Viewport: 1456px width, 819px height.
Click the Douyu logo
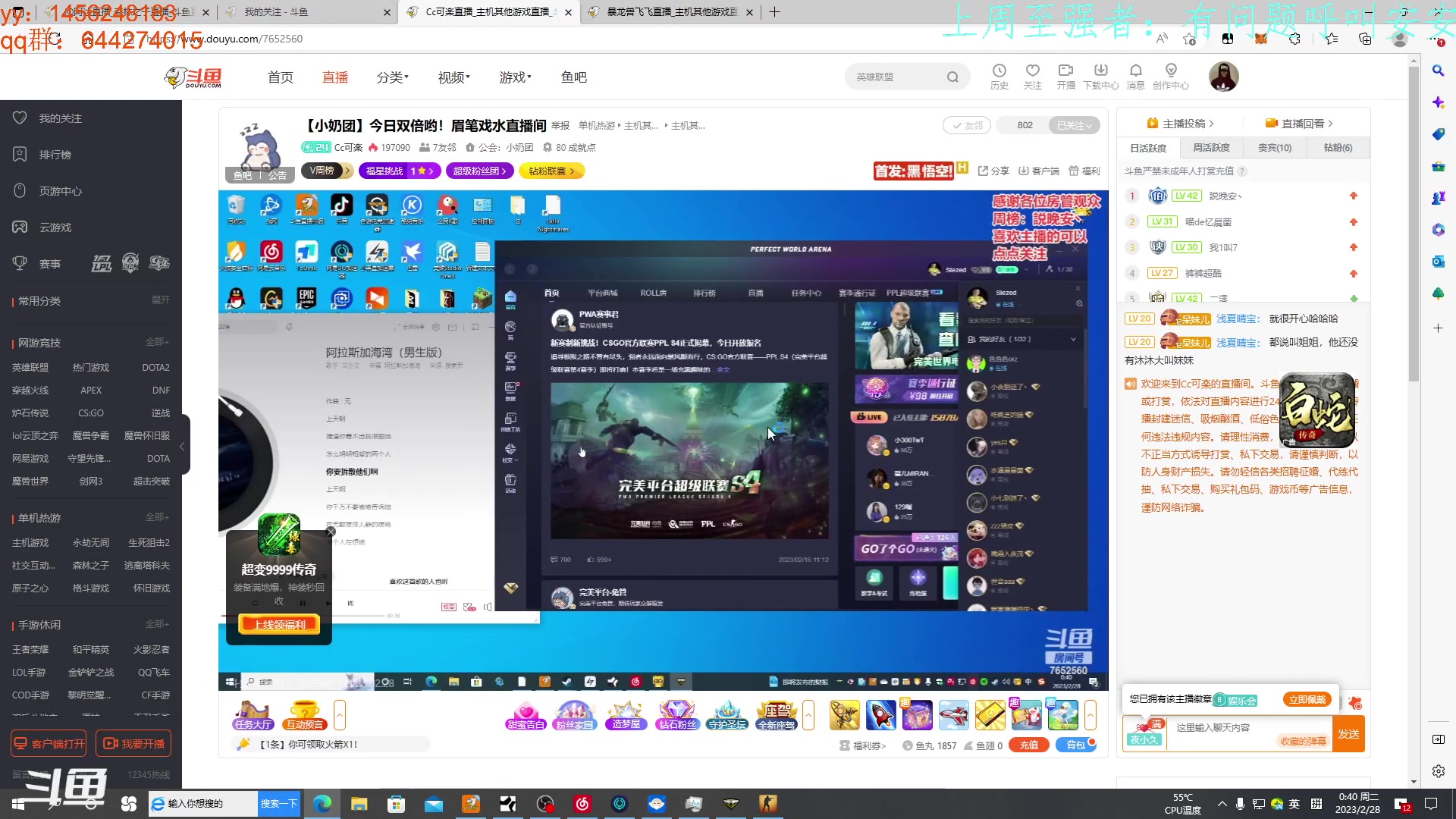click(x=193, y=77)
